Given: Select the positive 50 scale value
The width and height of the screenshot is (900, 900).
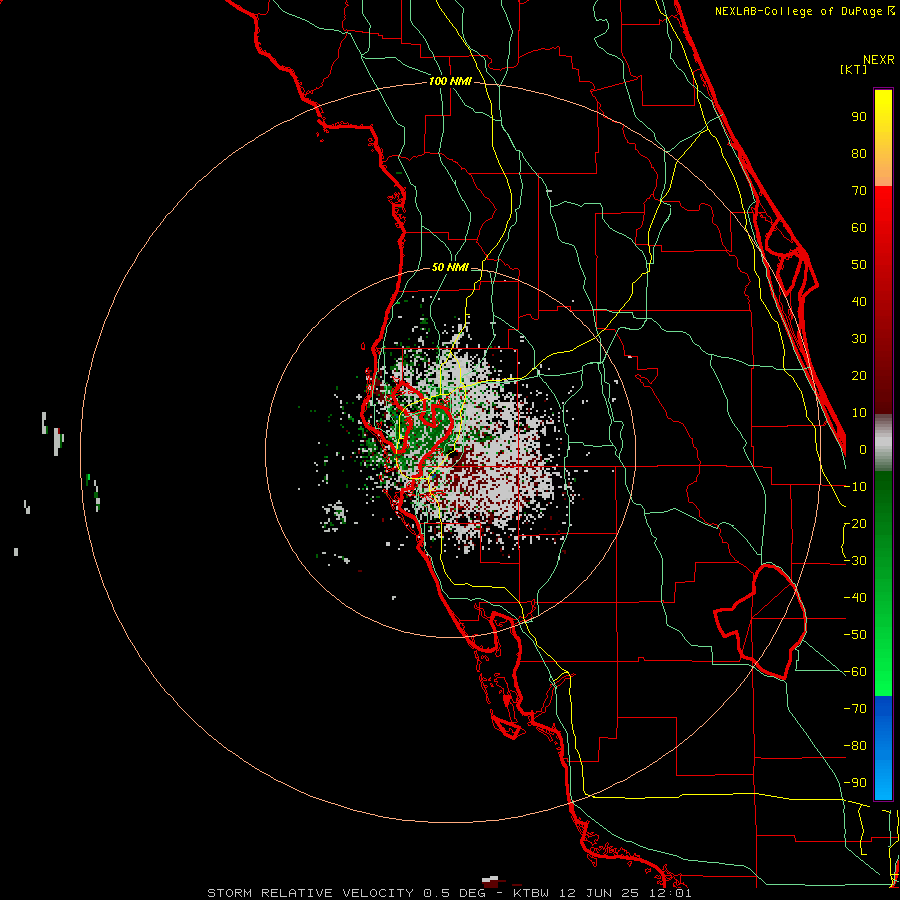Looking at the screenshot, I should tap(859, 265).
